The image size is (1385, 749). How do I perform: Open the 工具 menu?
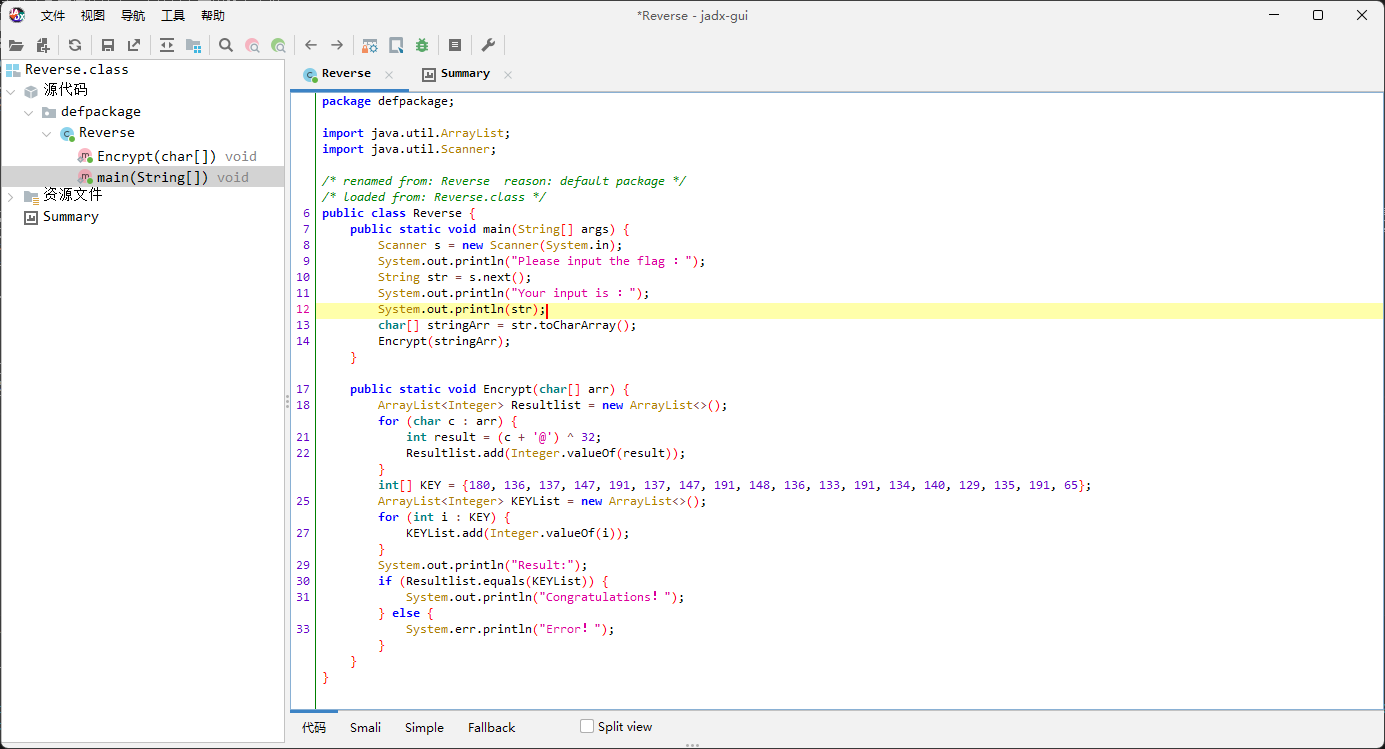[173, 16]
